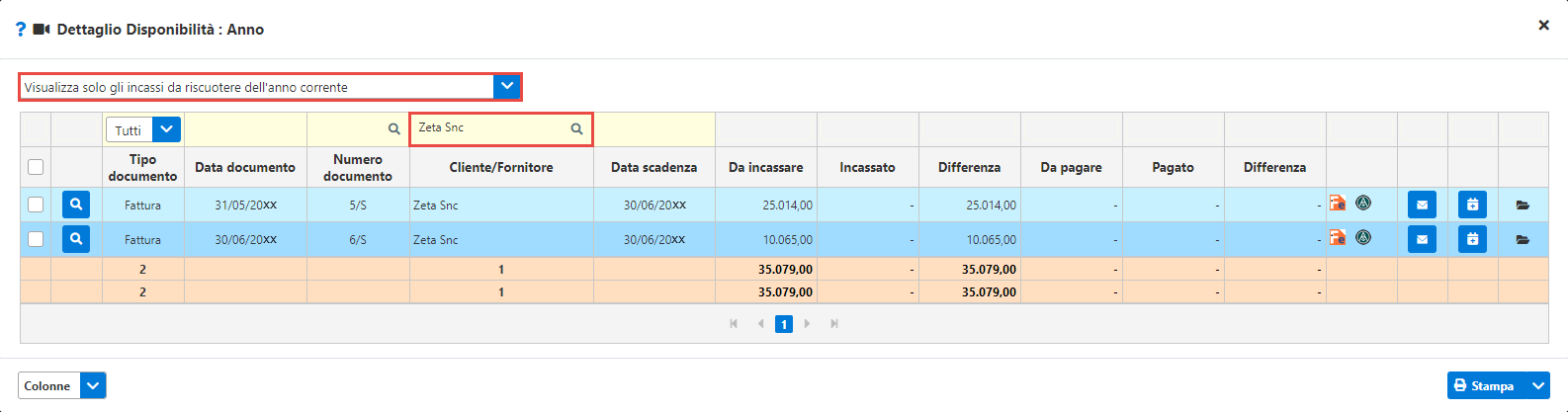Click the green round seal icon for 5/S
The width and height of the screenshot is (1568, 412).
(1363, 203)
